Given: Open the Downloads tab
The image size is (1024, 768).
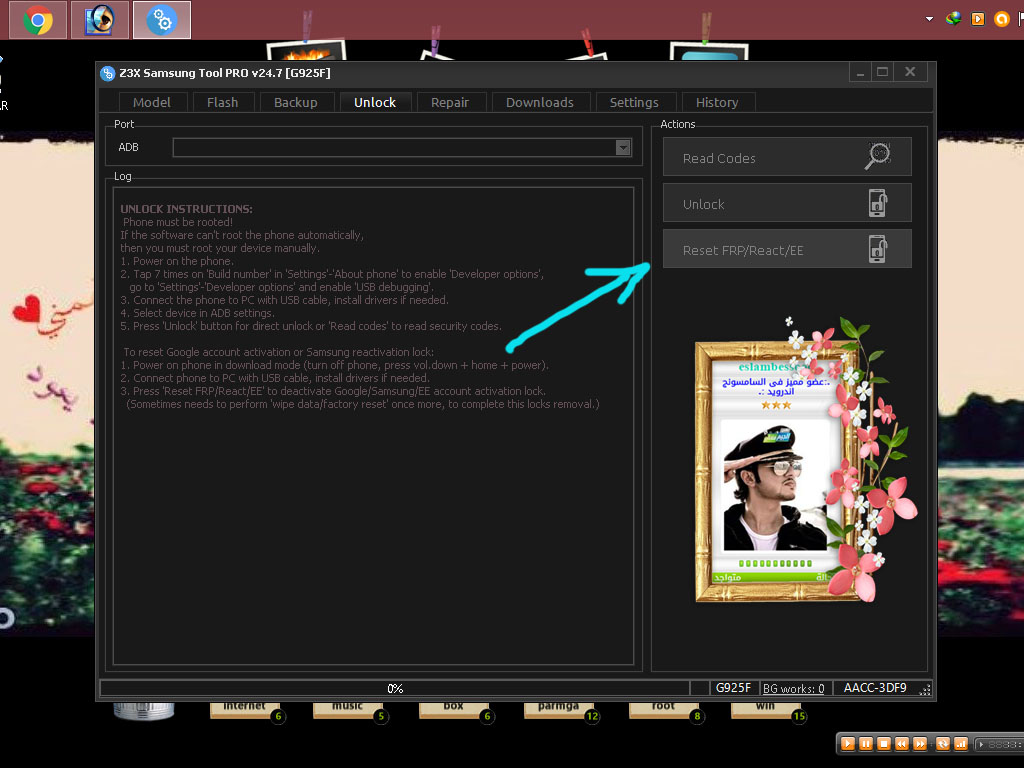Looking at the screenshot, I should pyautogui.click(x=540, y=103).
